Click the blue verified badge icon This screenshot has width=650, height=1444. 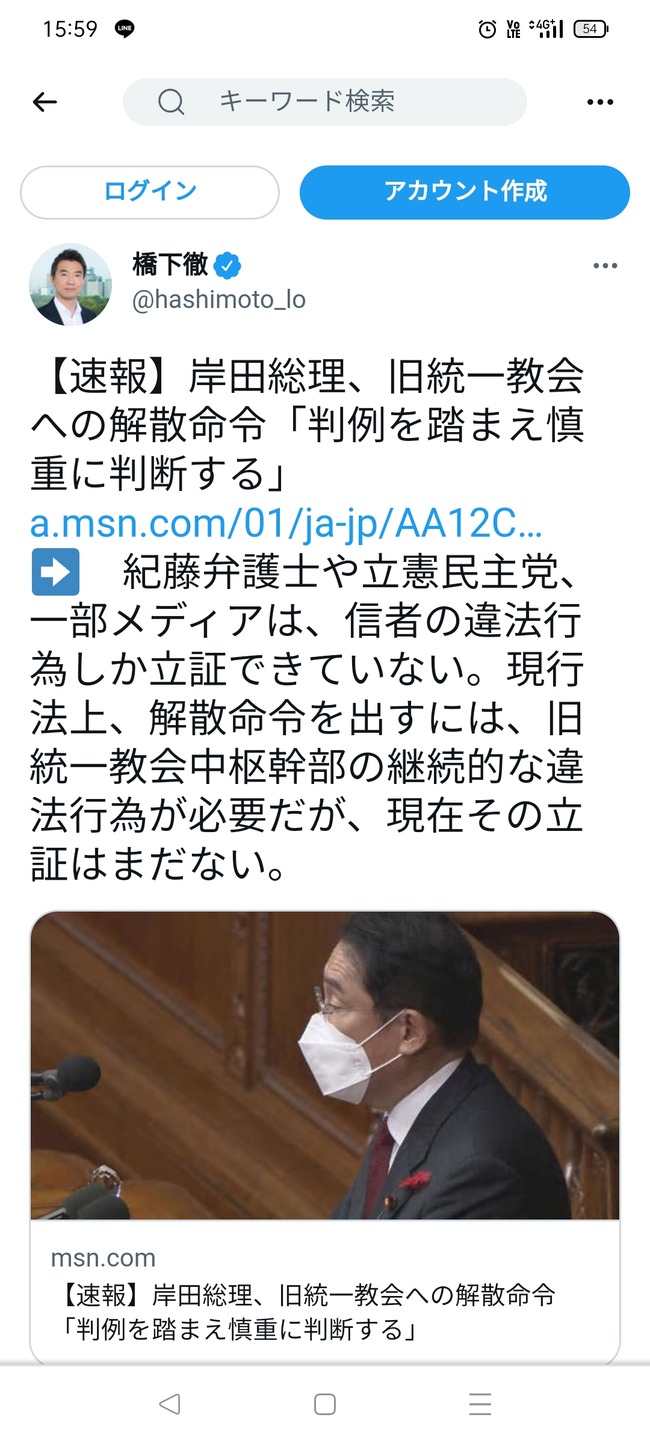coord(228,266)
